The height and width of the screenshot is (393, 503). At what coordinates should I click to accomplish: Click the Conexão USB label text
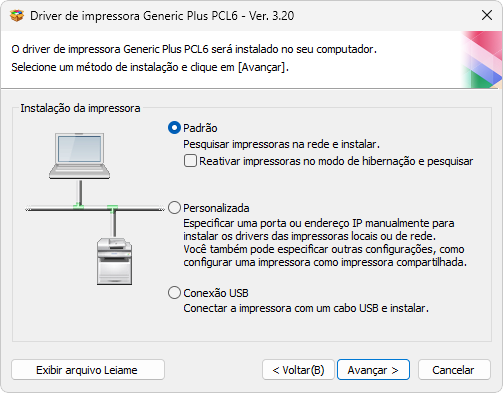tap(216, 293)
